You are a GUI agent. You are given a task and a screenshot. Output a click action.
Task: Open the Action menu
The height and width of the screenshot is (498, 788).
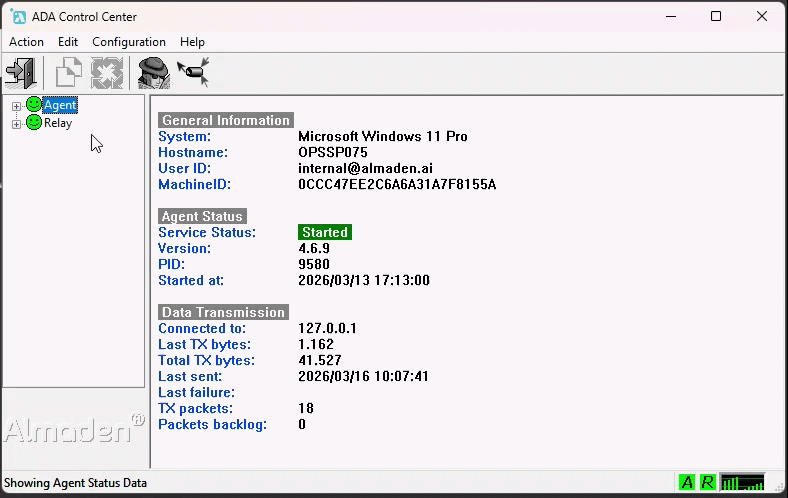point(26,42)
